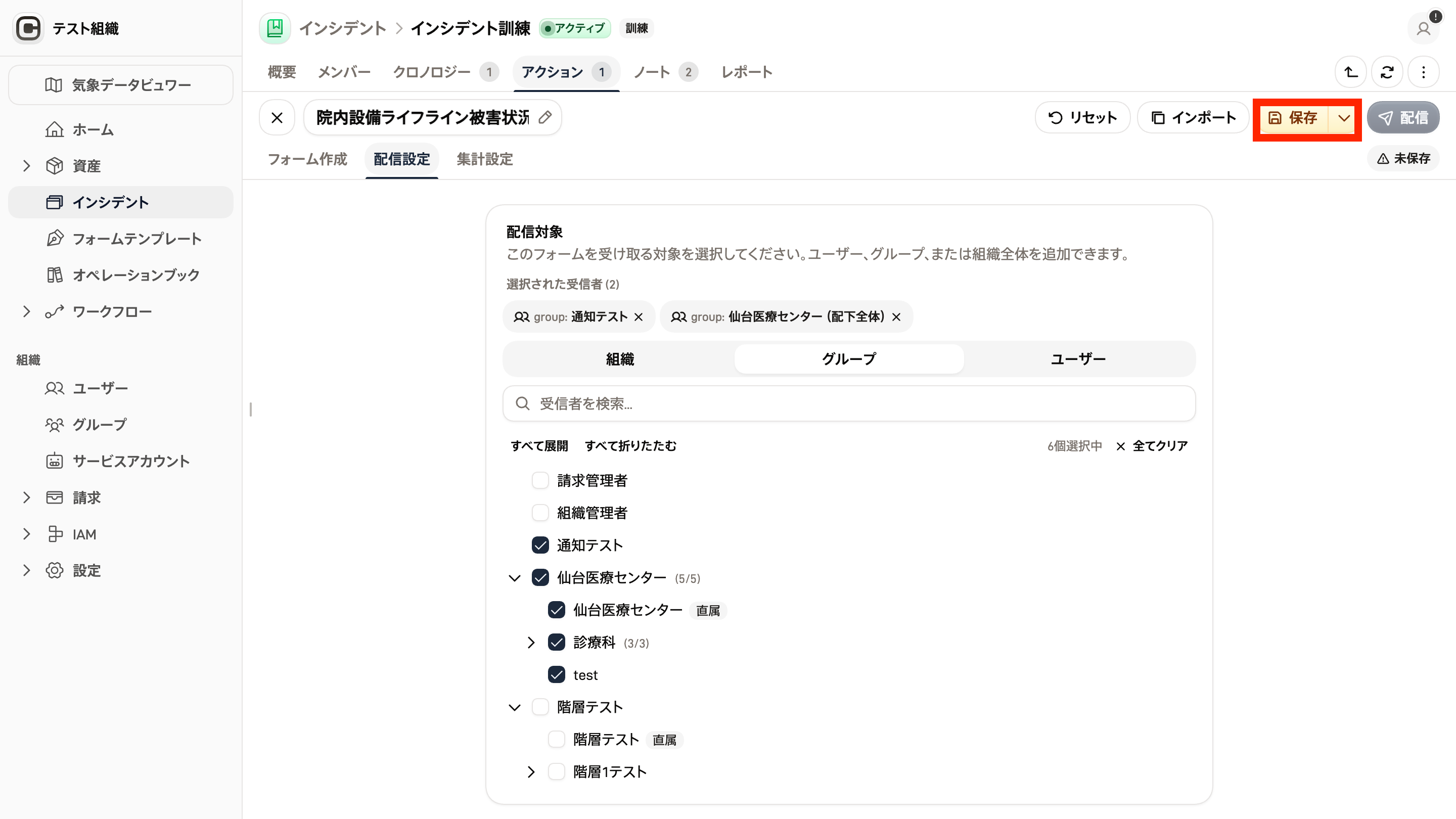Remove the 通知テスト group chip
The image size is (1456, 819).
tap(639, 317)
